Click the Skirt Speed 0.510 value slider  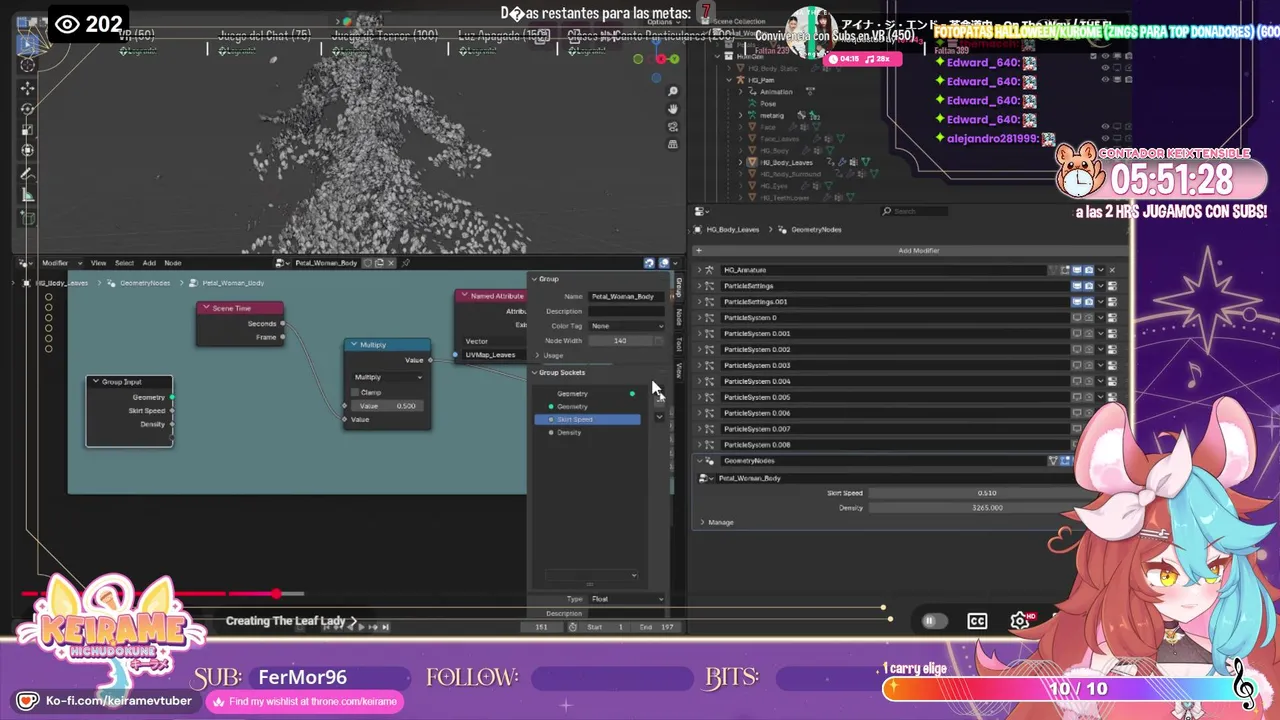point(985,493)
